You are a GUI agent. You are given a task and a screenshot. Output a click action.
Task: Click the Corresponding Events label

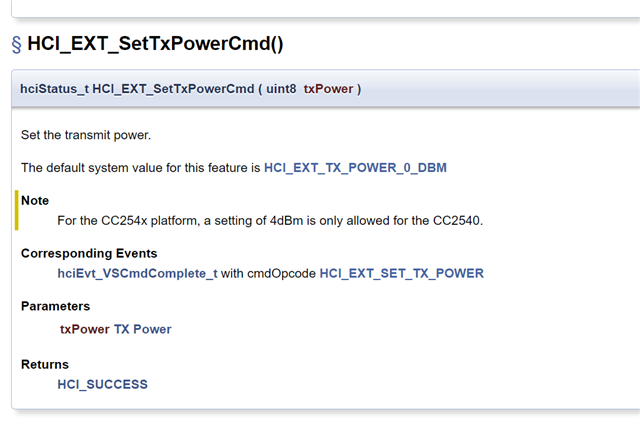pos(89,253)
